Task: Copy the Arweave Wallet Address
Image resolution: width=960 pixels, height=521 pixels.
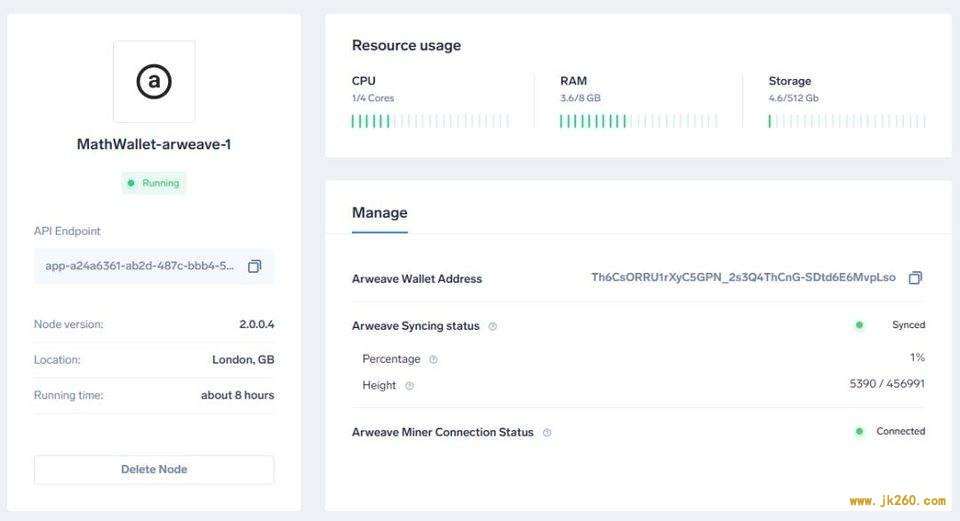Action: (915, 278)
